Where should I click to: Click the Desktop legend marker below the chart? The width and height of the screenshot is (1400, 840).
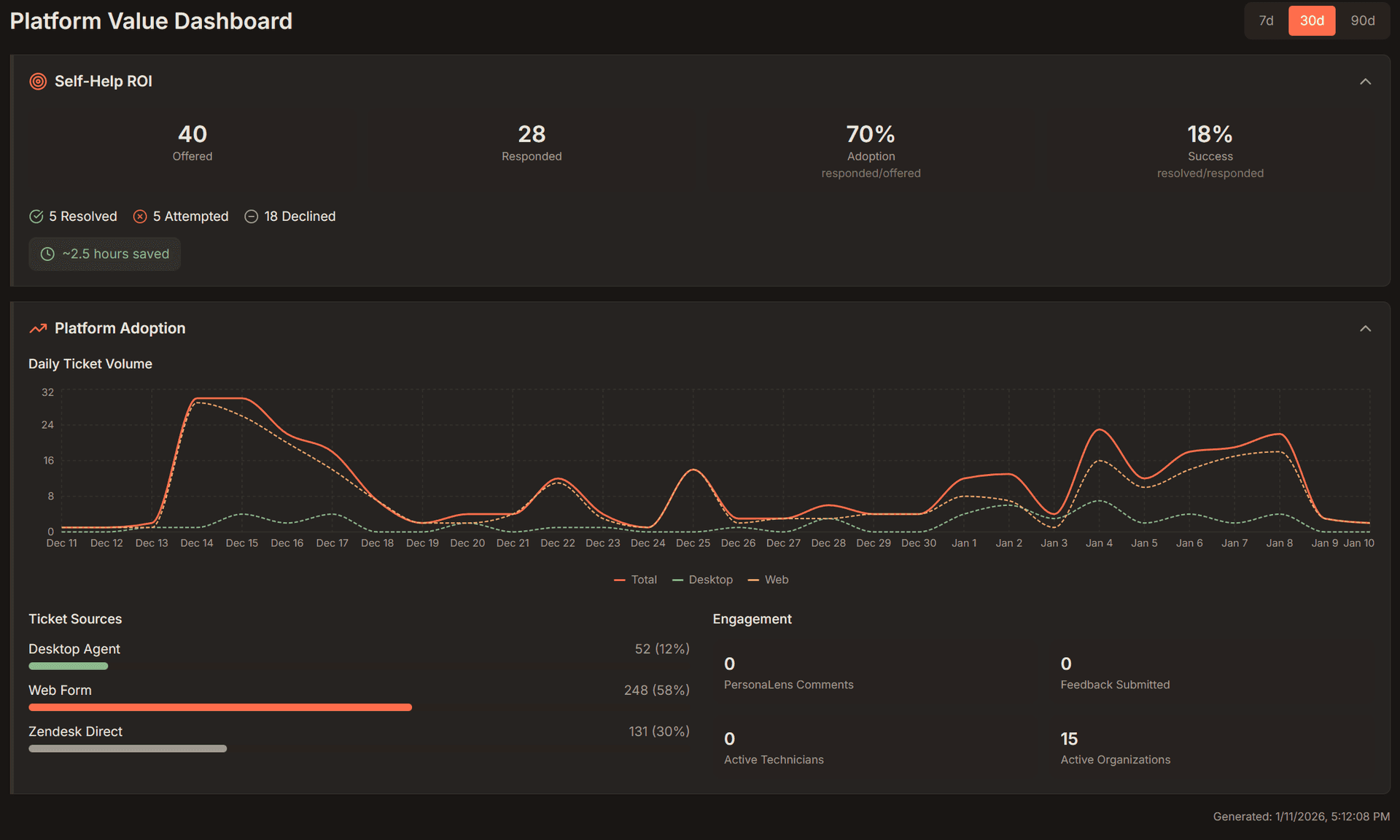(677, 579)
